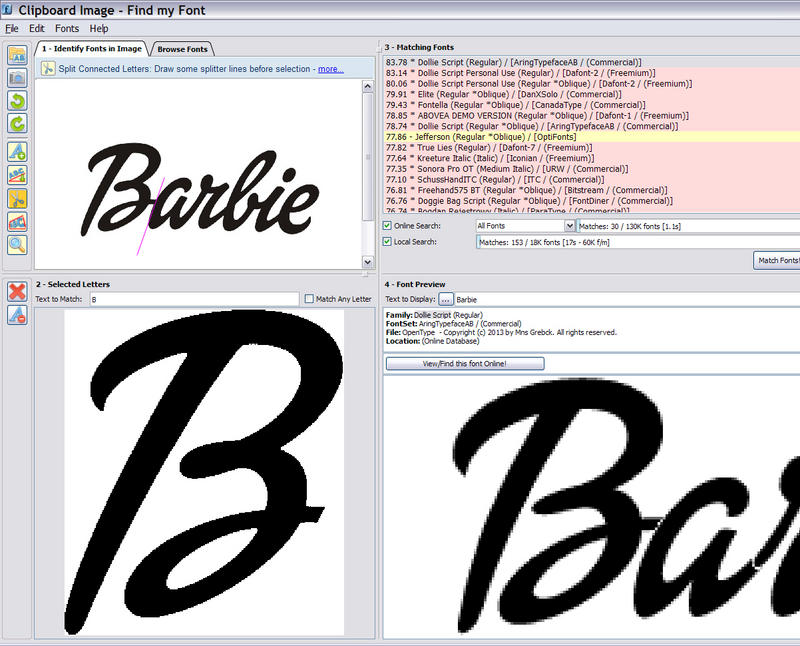
Task: Click the image panel scrollbar down arrow
Action: point(367,262)
